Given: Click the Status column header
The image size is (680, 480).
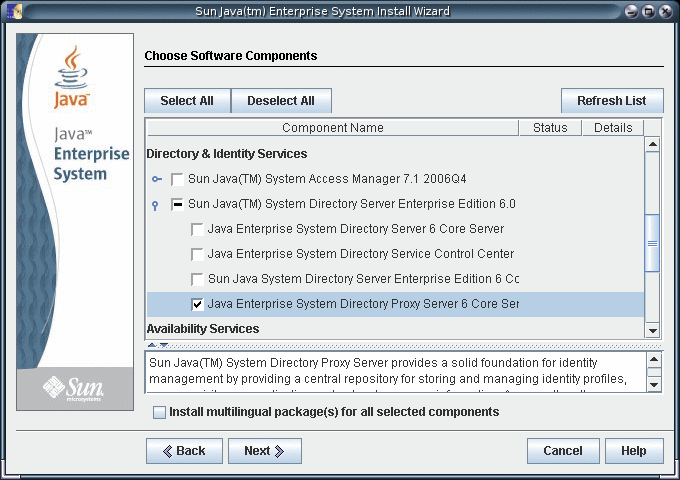Looking at the screenshot, I should 550,128.
